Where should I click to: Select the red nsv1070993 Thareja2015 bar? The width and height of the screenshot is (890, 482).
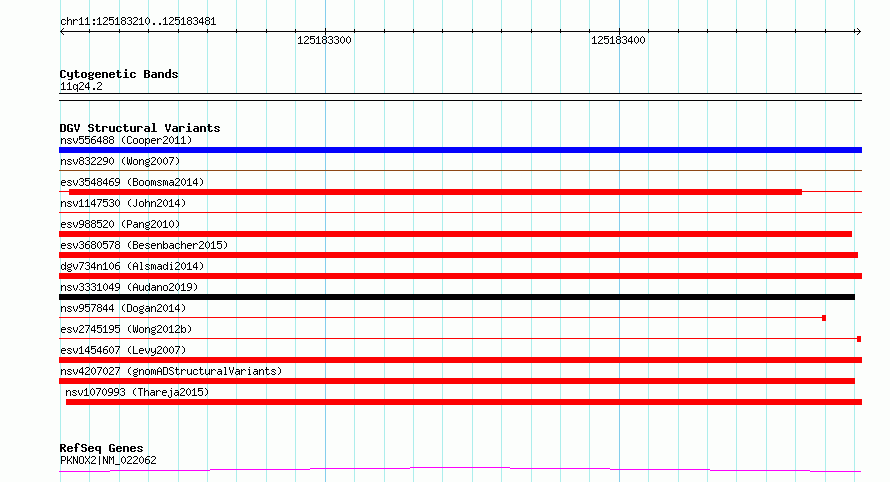464,402
